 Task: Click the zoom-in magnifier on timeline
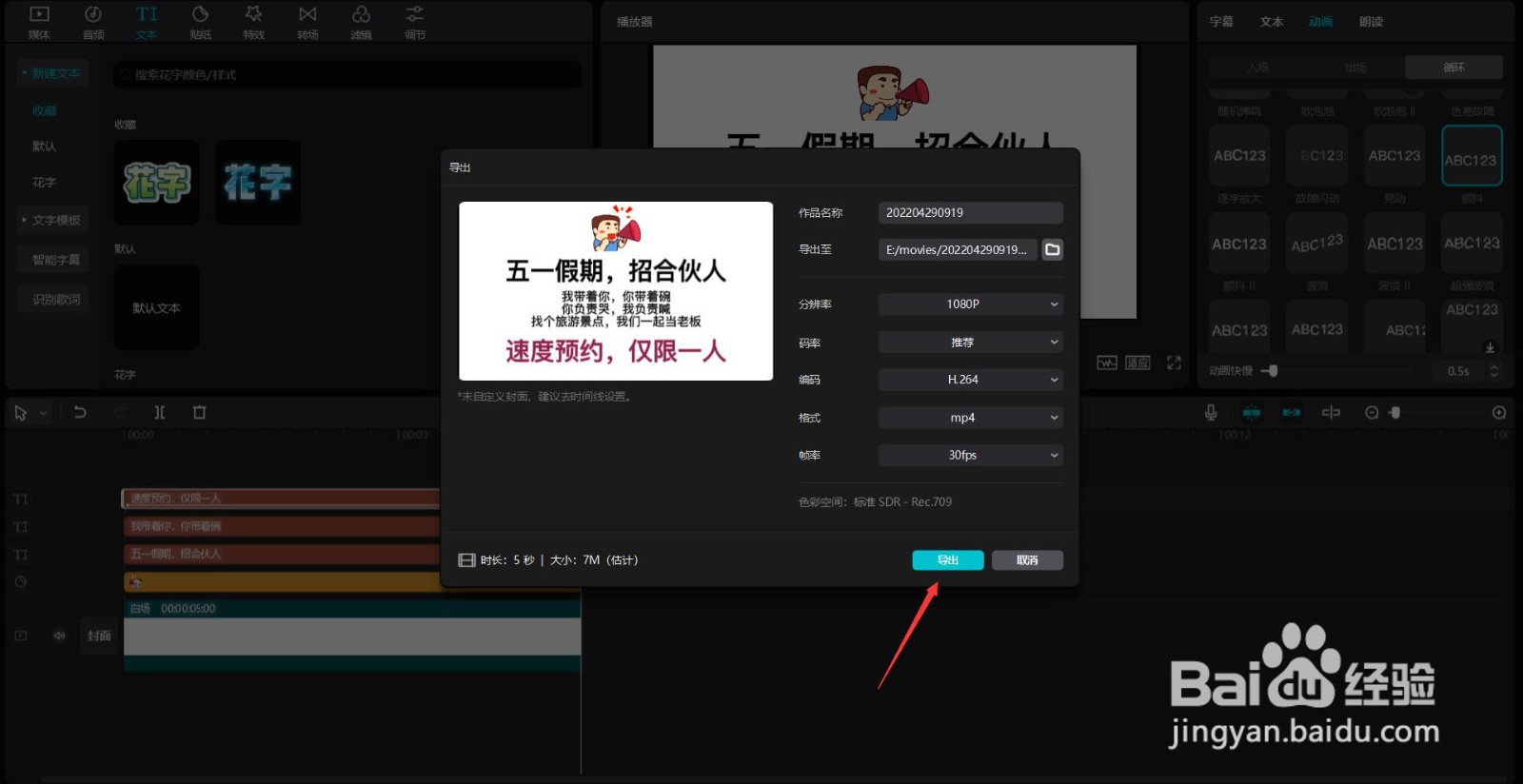click(x=1499, y=412)
